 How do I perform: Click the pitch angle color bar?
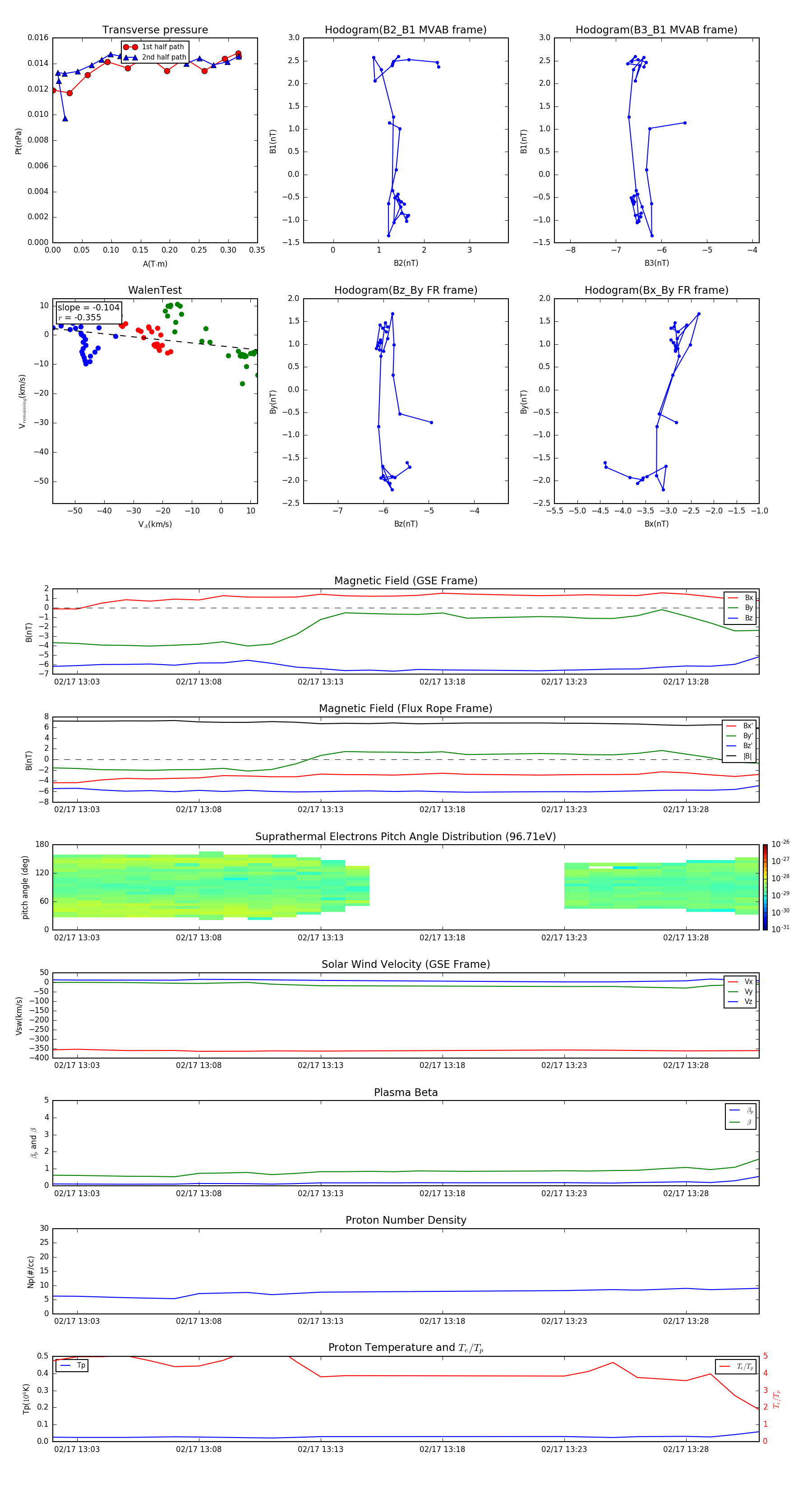pyautogui.click(x=765, y=887)
